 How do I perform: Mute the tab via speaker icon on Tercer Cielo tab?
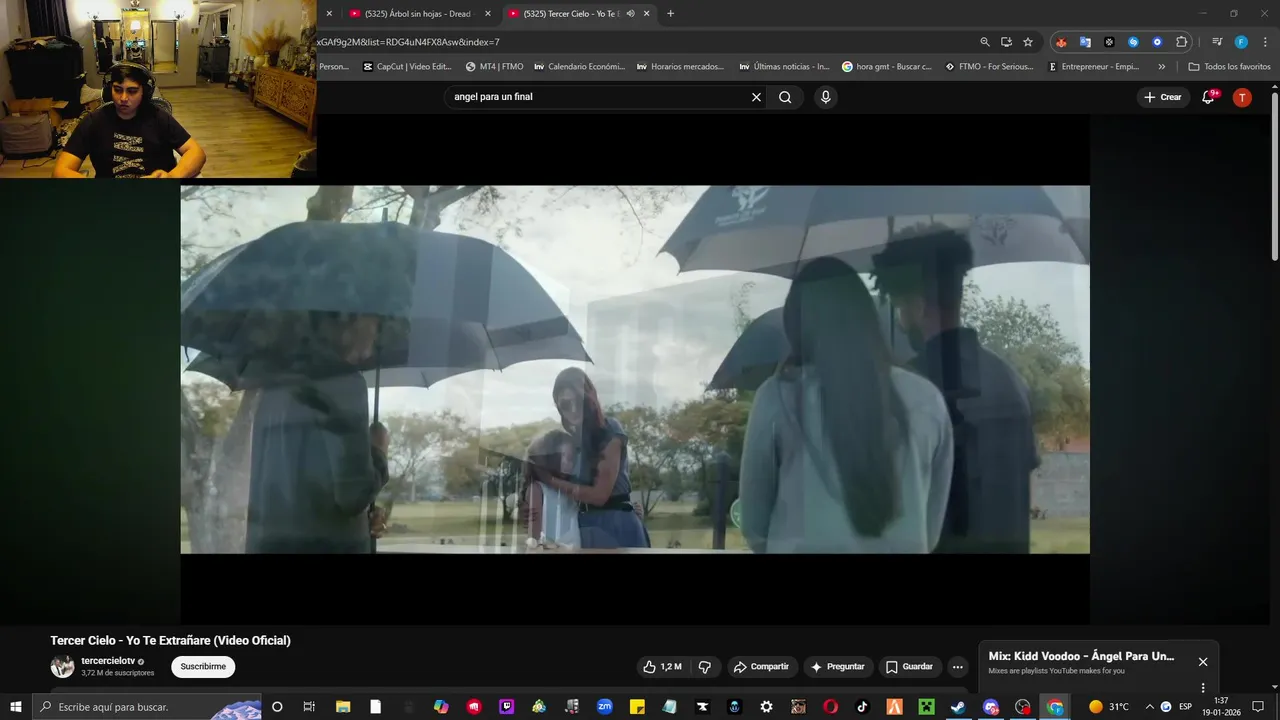630,13
